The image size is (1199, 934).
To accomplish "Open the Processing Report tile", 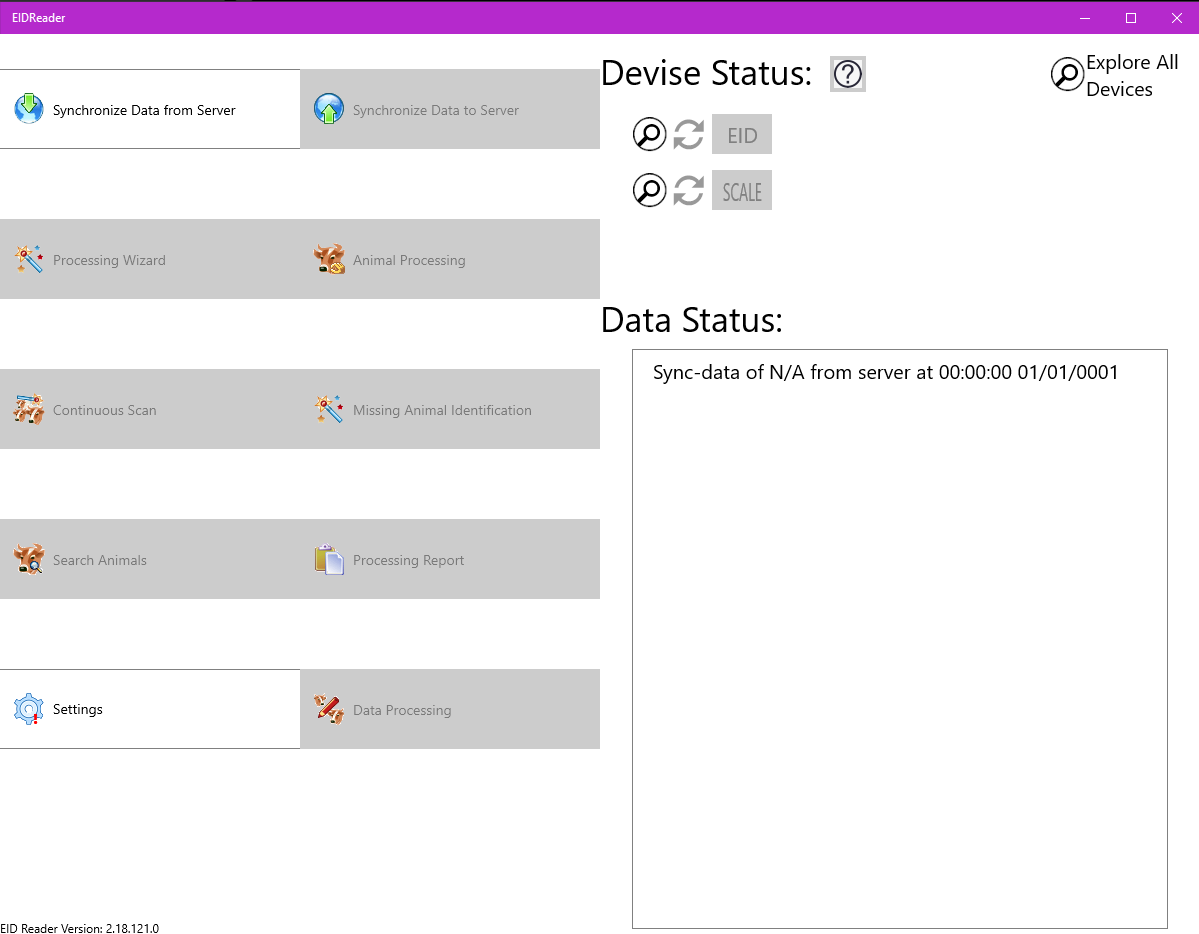I will [450, 559].
